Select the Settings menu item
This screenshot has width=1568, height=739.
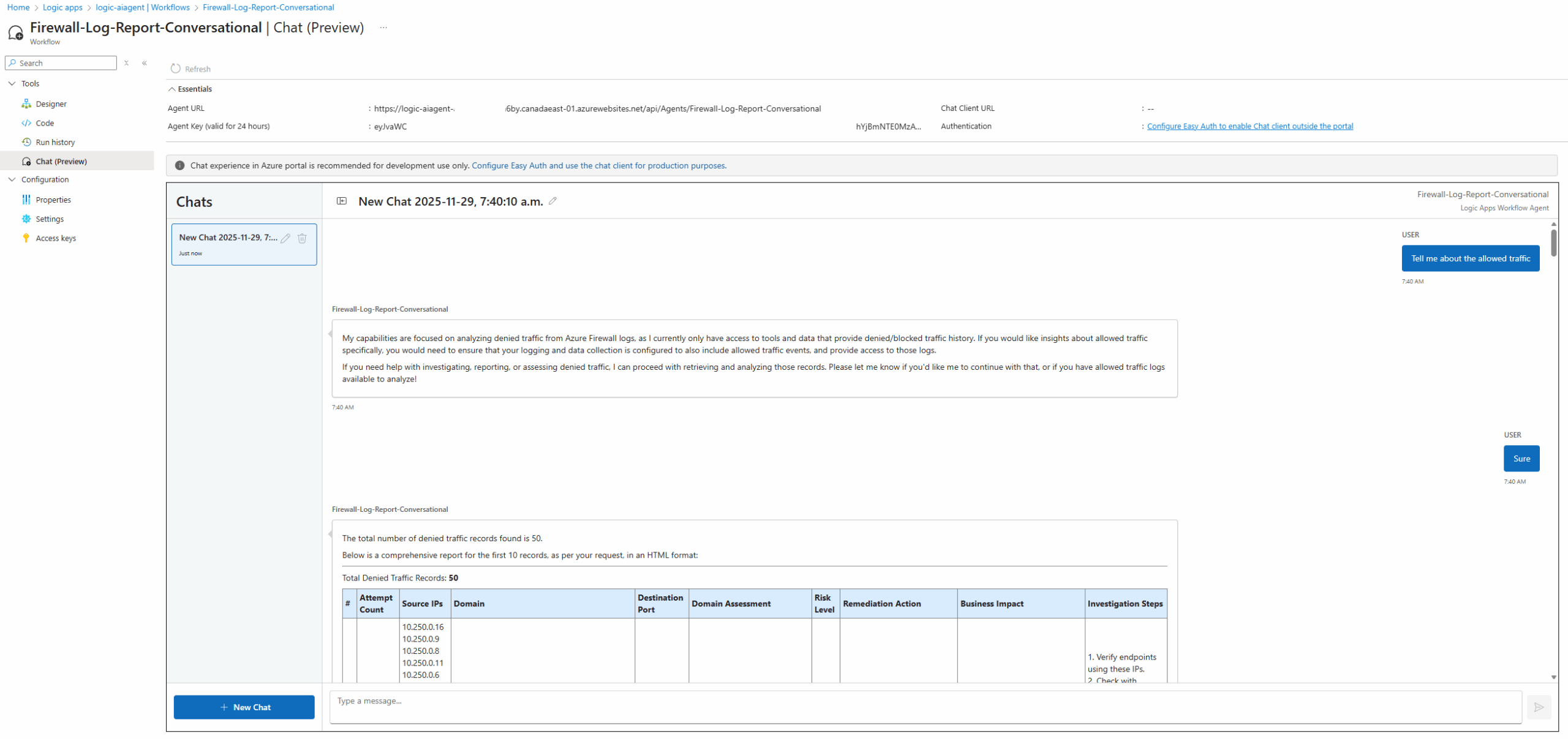pyautogui.click(x=50, y=219)
